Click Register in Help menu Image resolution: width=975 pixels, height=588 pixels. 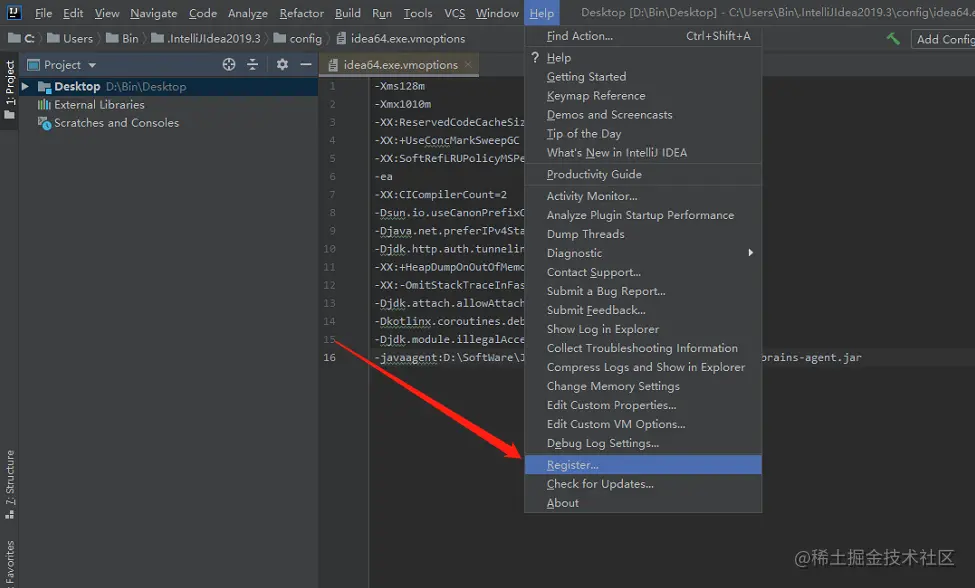(x=643, y=465)
